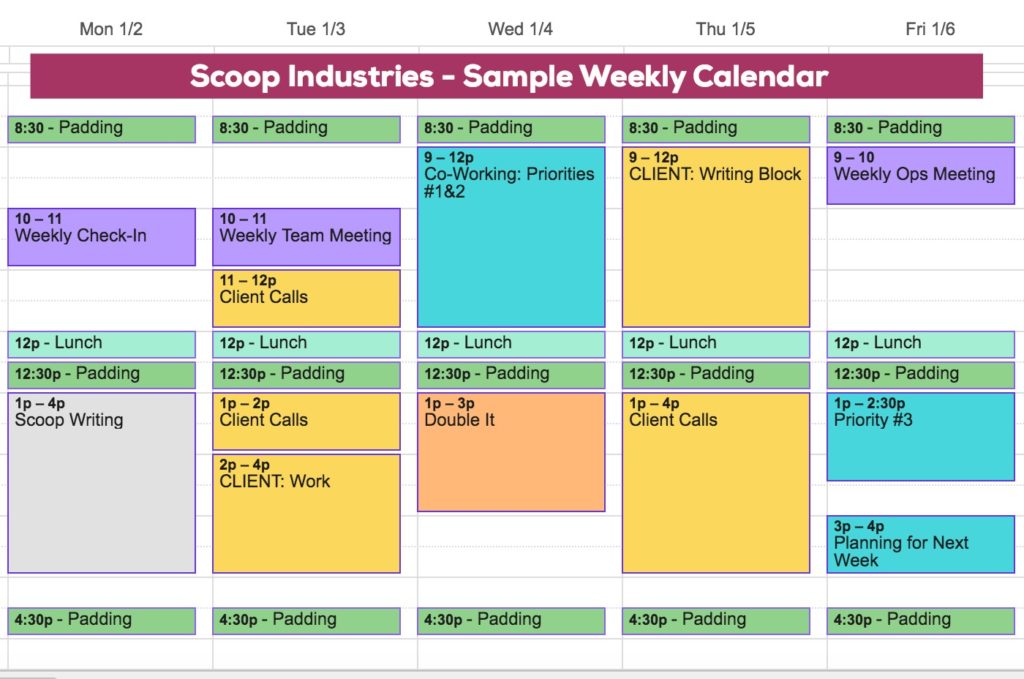Viewport: 1024px width, 679px height.
Task: Open Tuesday's Weekly Team Meeting event
Action: coord(306,237)
